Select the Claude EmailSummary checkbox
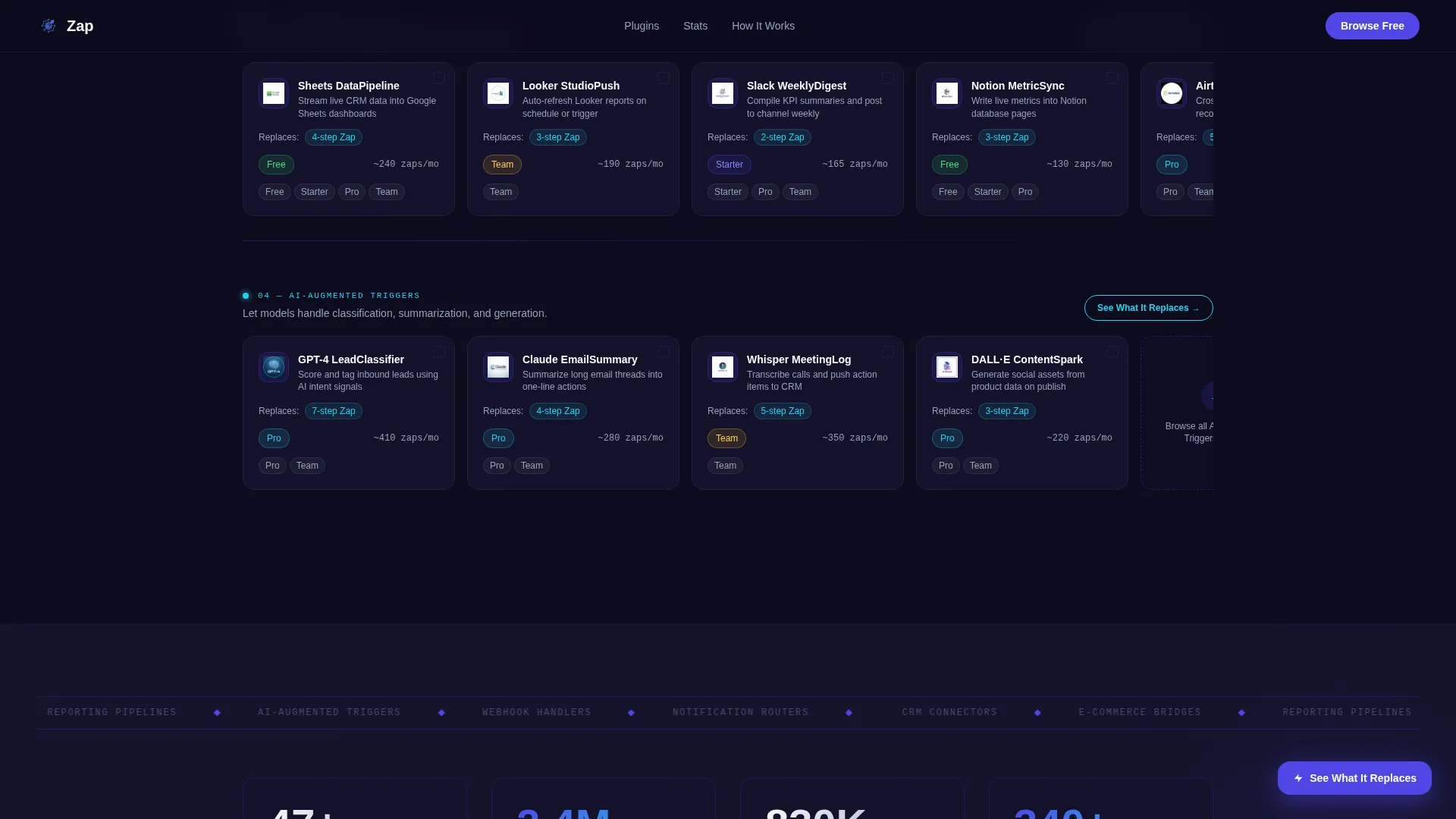The image size is (1456, 819). pyautogui.click(x=664, y=352)
